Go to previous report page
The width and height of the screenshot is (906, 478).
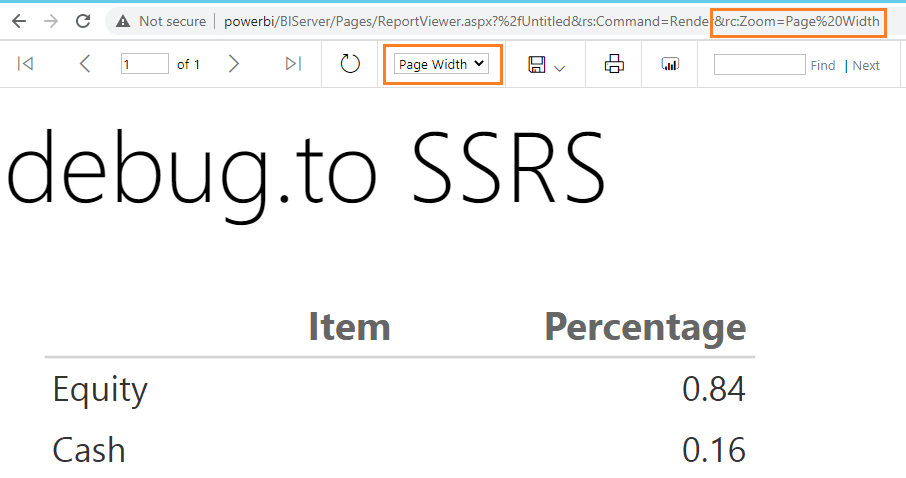pyautogui.click(x=85, y=64)
